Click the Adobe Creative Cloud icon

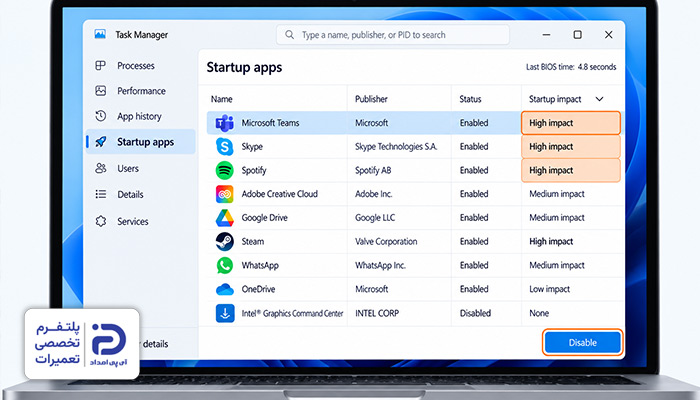coord(225,194)
